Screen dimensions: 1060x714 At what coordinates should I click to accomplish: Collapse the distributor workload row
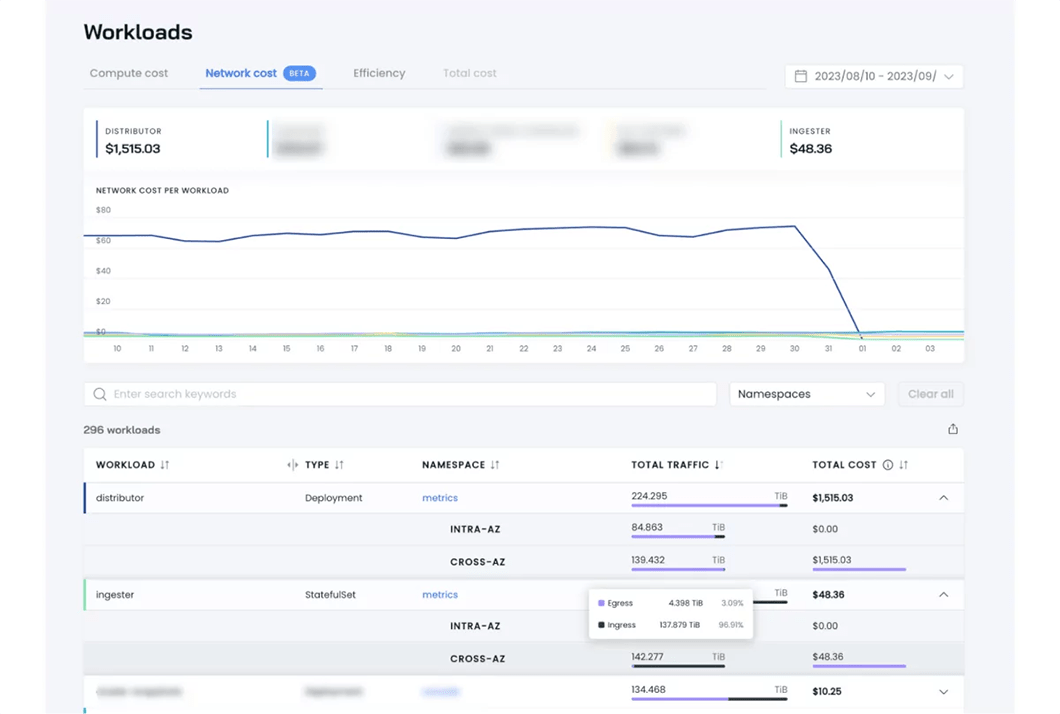(x=943, y=497)
